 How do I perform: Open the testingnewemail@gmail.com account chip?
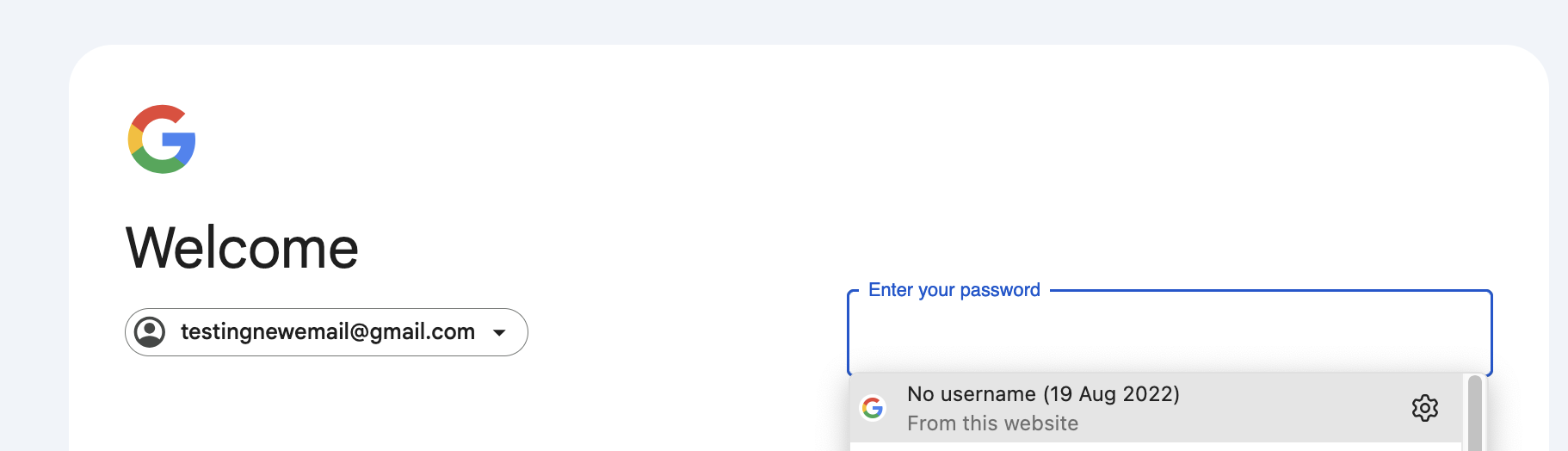[x=326, y=332]
